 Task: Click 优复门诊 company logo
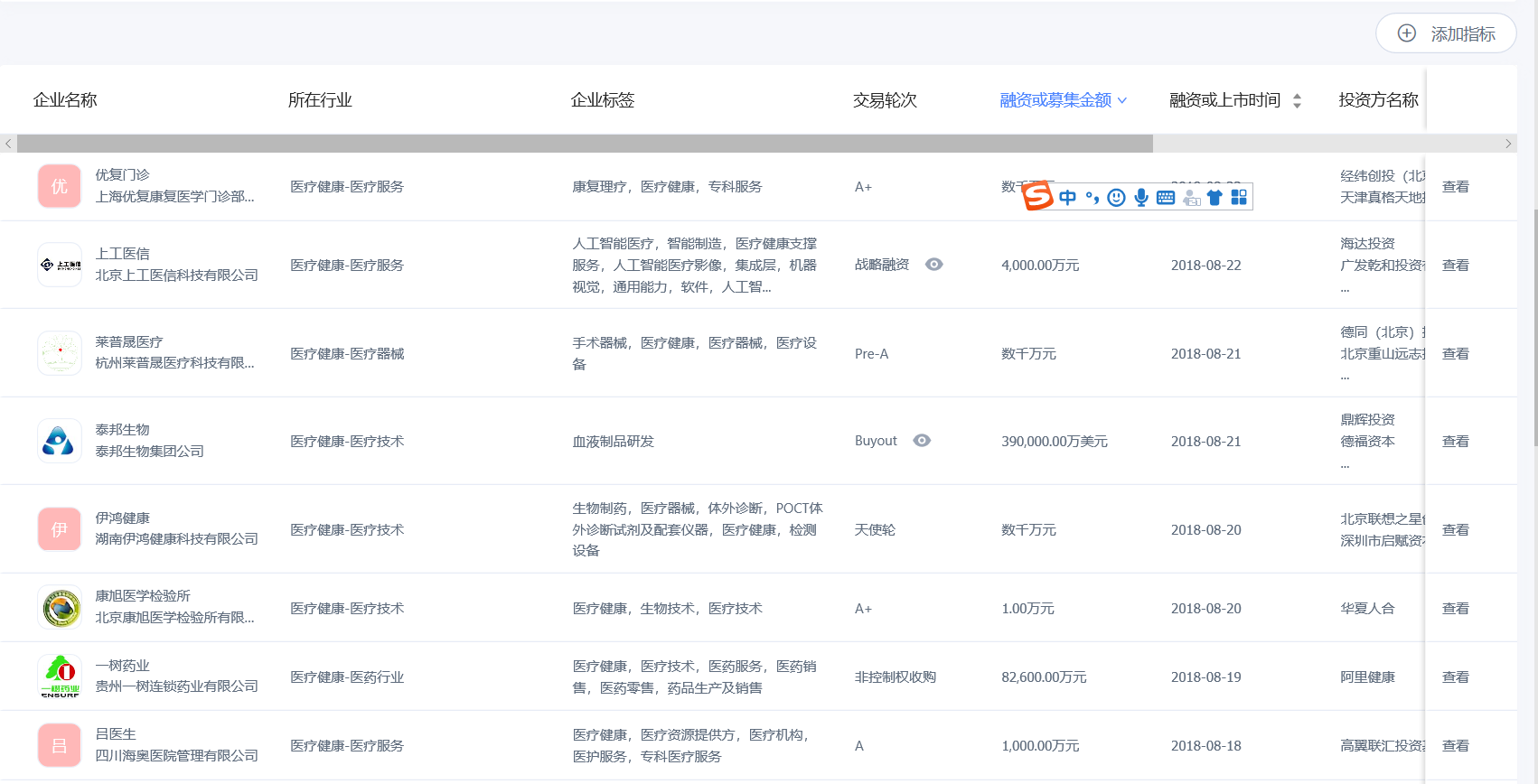[60, 186]
